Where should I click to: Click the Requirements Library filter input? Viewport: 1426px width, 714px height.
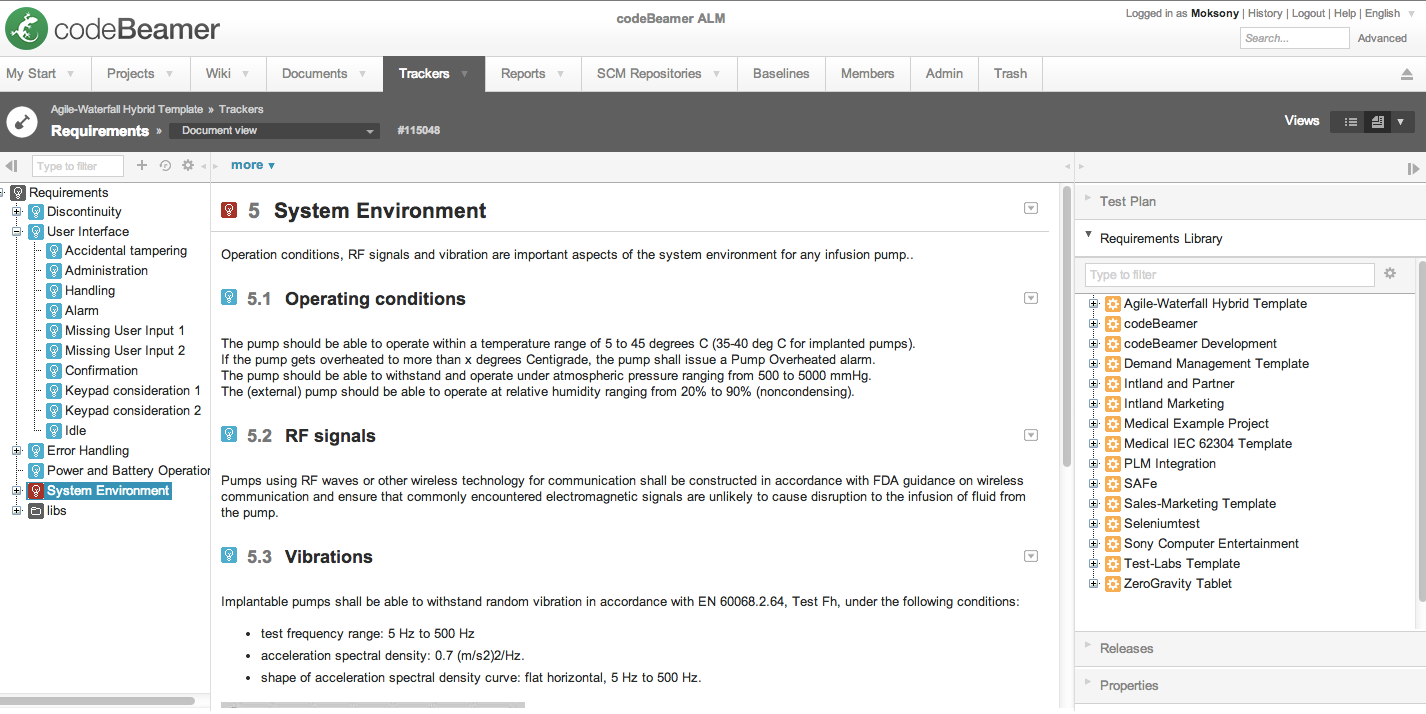click(x=1229, y=274)
